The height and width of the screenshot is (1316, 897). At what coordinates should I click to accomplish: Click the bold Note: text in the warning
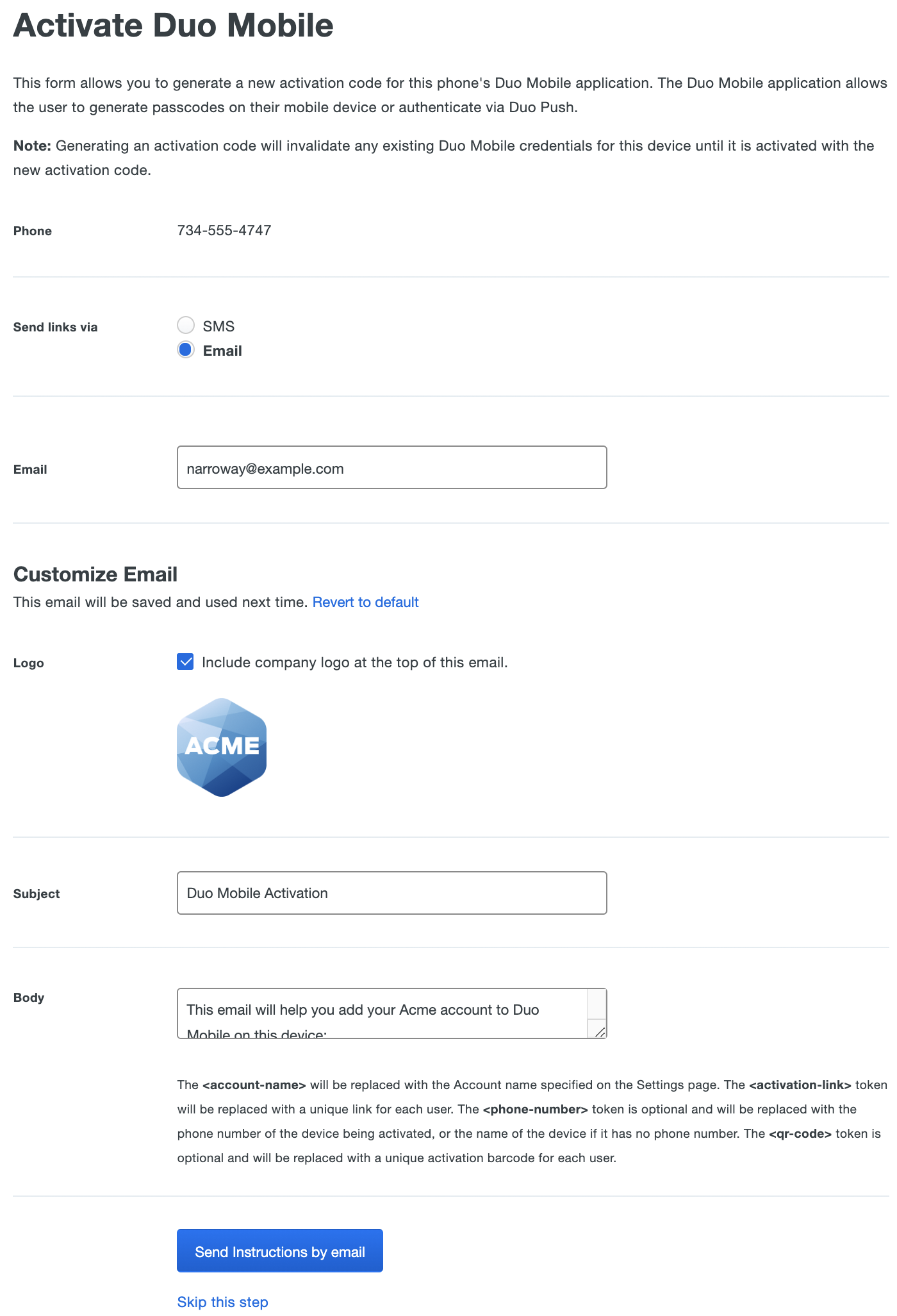click(32, 146)
